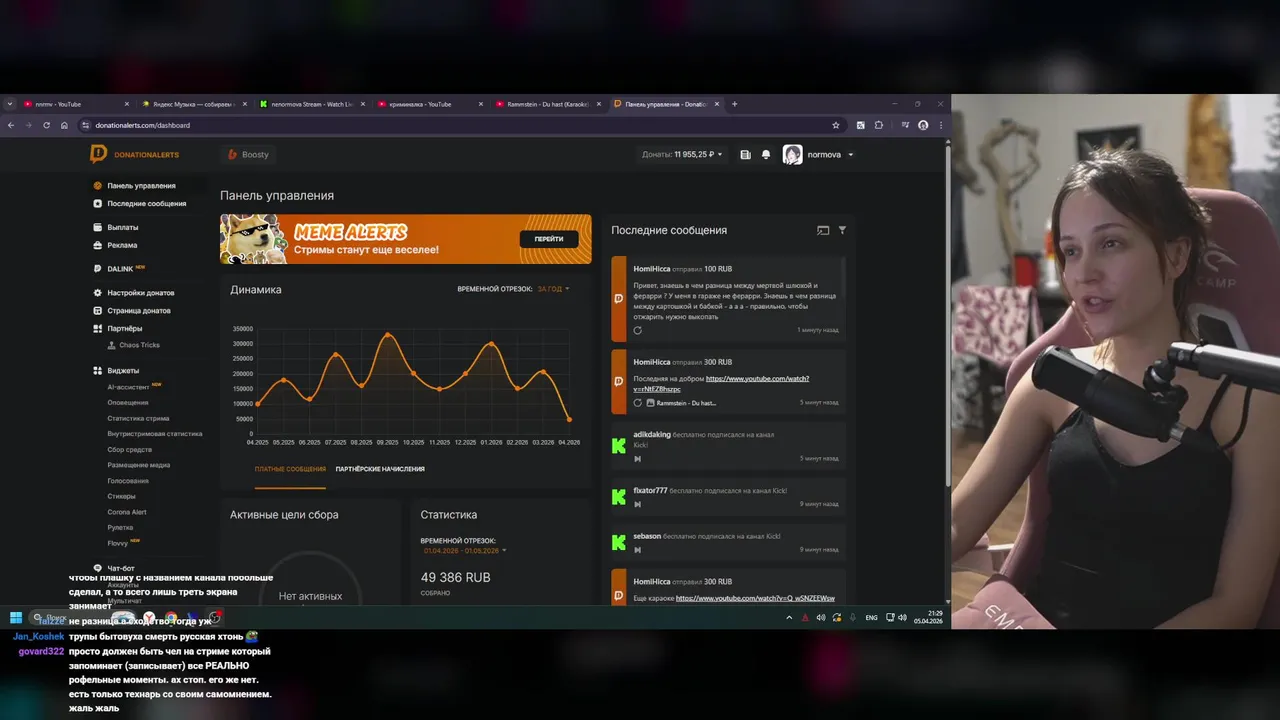
Task: Open the widget-view icon in Последние сообщения
Action: coord(823,230)
